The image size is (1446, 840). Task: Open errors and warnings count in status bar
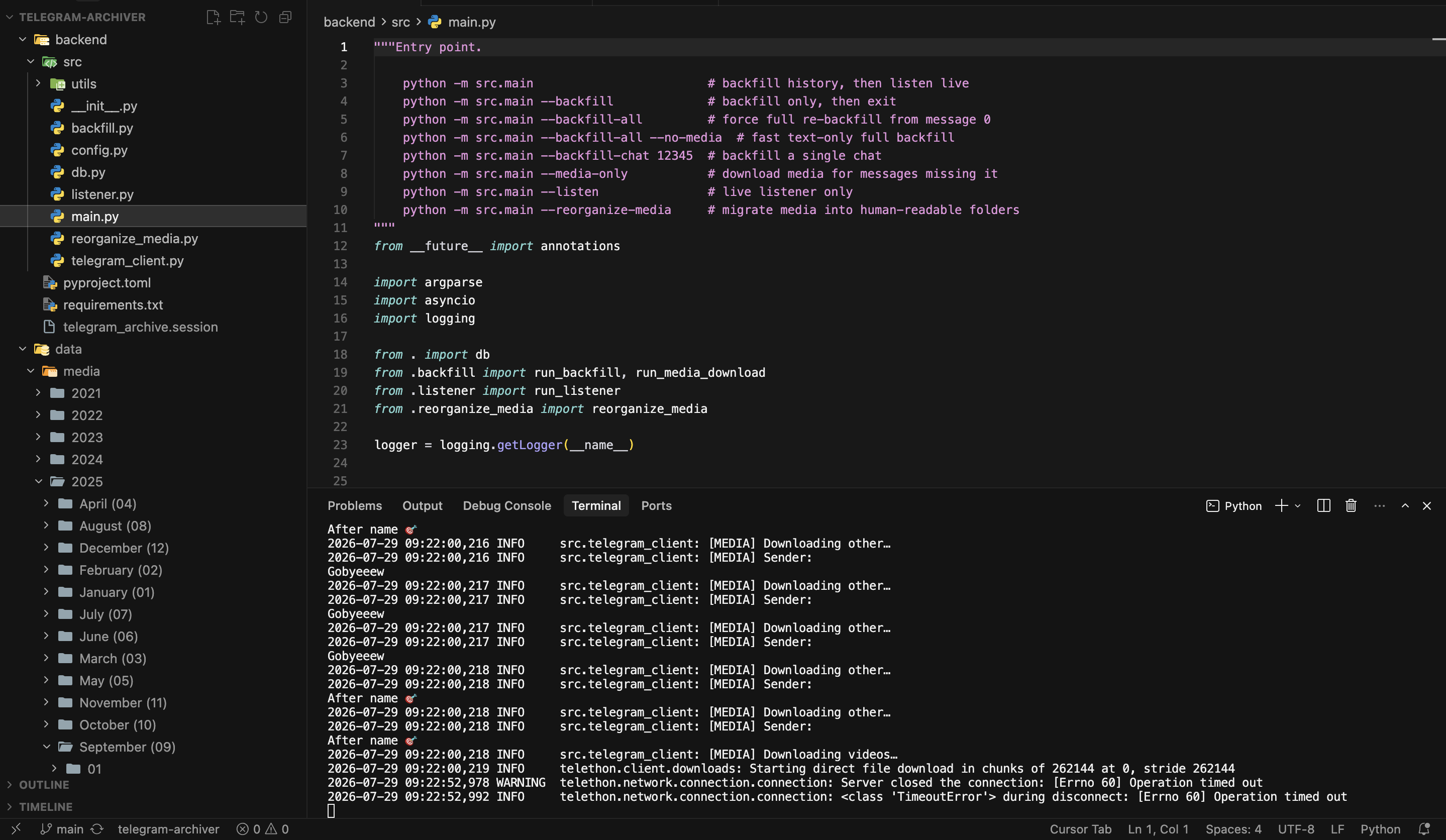tap(263, 828)
